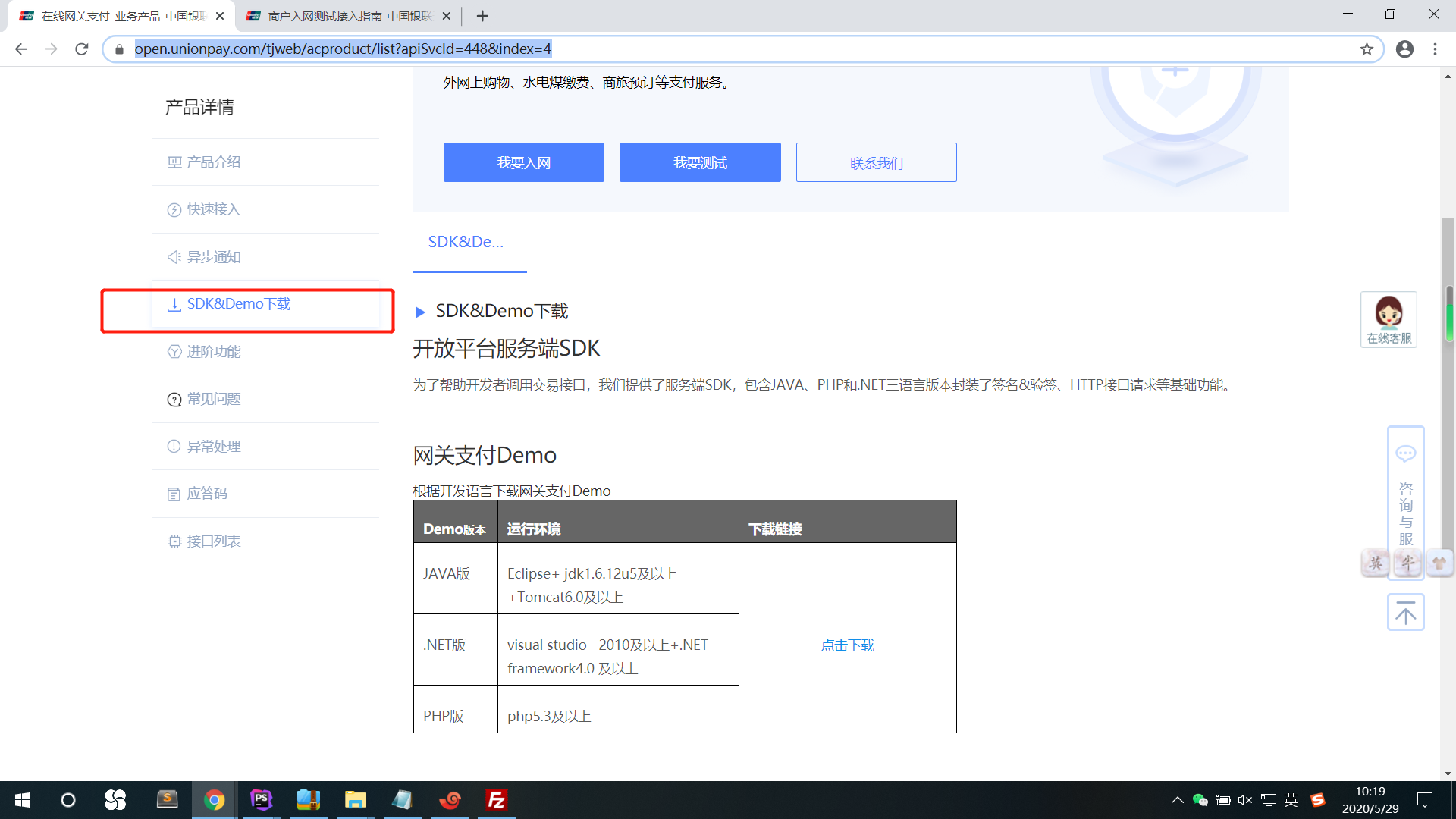Open Notepad from the taskbar
Image resolution: width=1456 pixels, height=819 pixels.
(402, 800)
